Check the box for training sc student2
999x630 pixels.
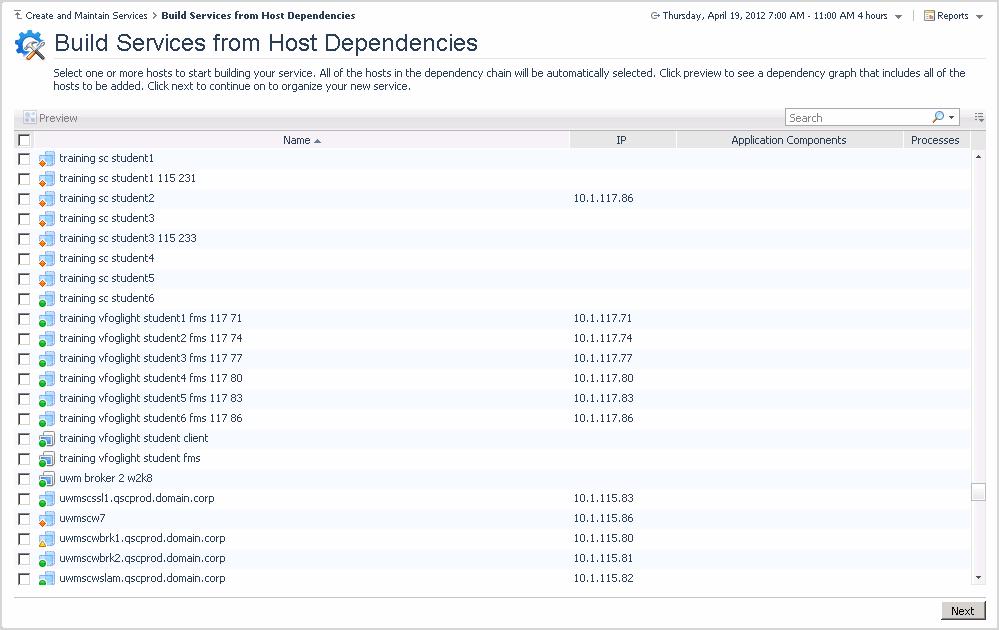click(x=24, y=199)
